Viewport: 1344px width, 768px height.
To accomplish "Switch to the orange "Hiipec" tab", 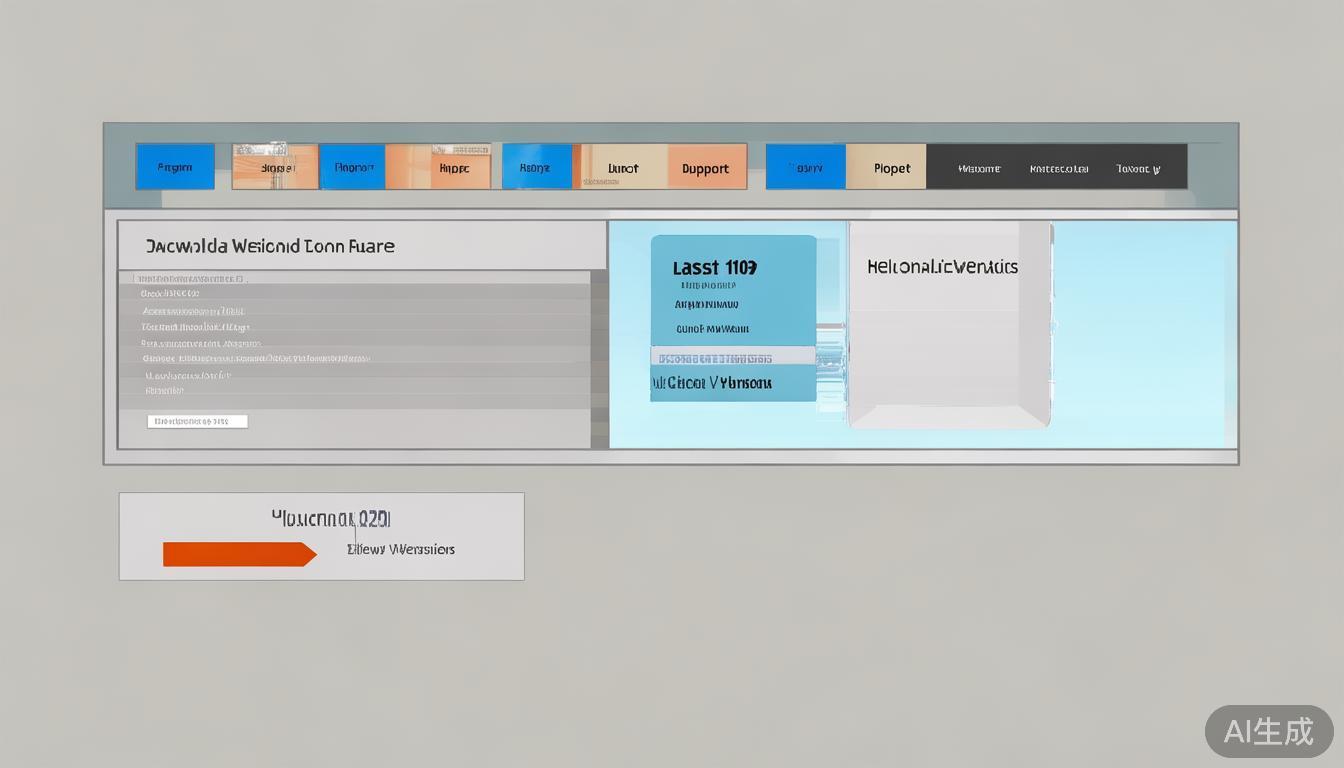I will [452, 167].
